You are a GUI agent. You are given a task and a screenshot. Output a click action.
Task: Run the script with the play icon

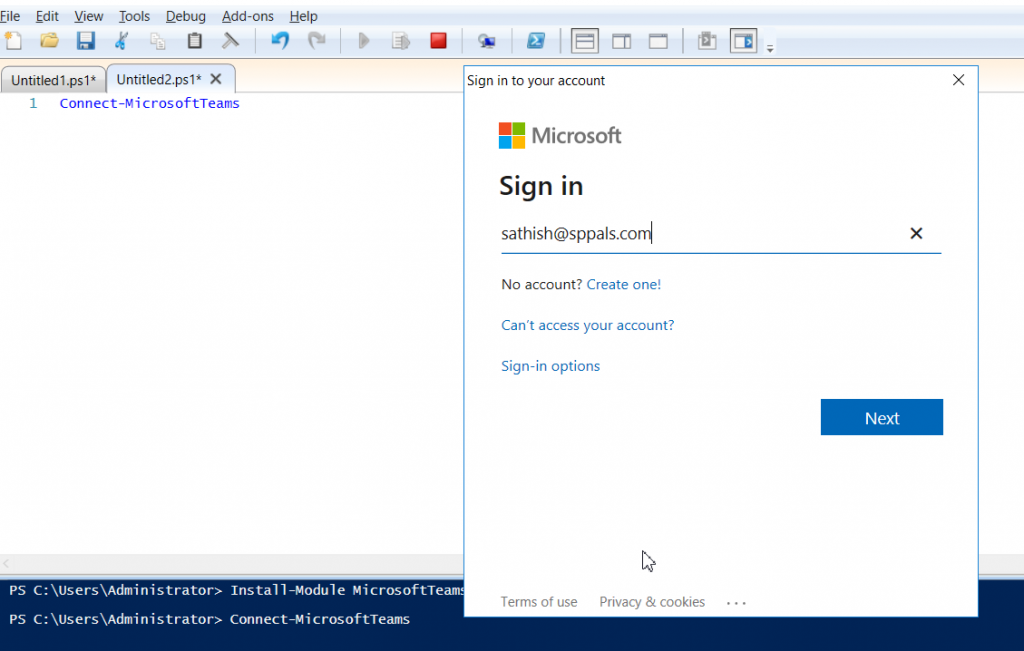coord(364,41)
